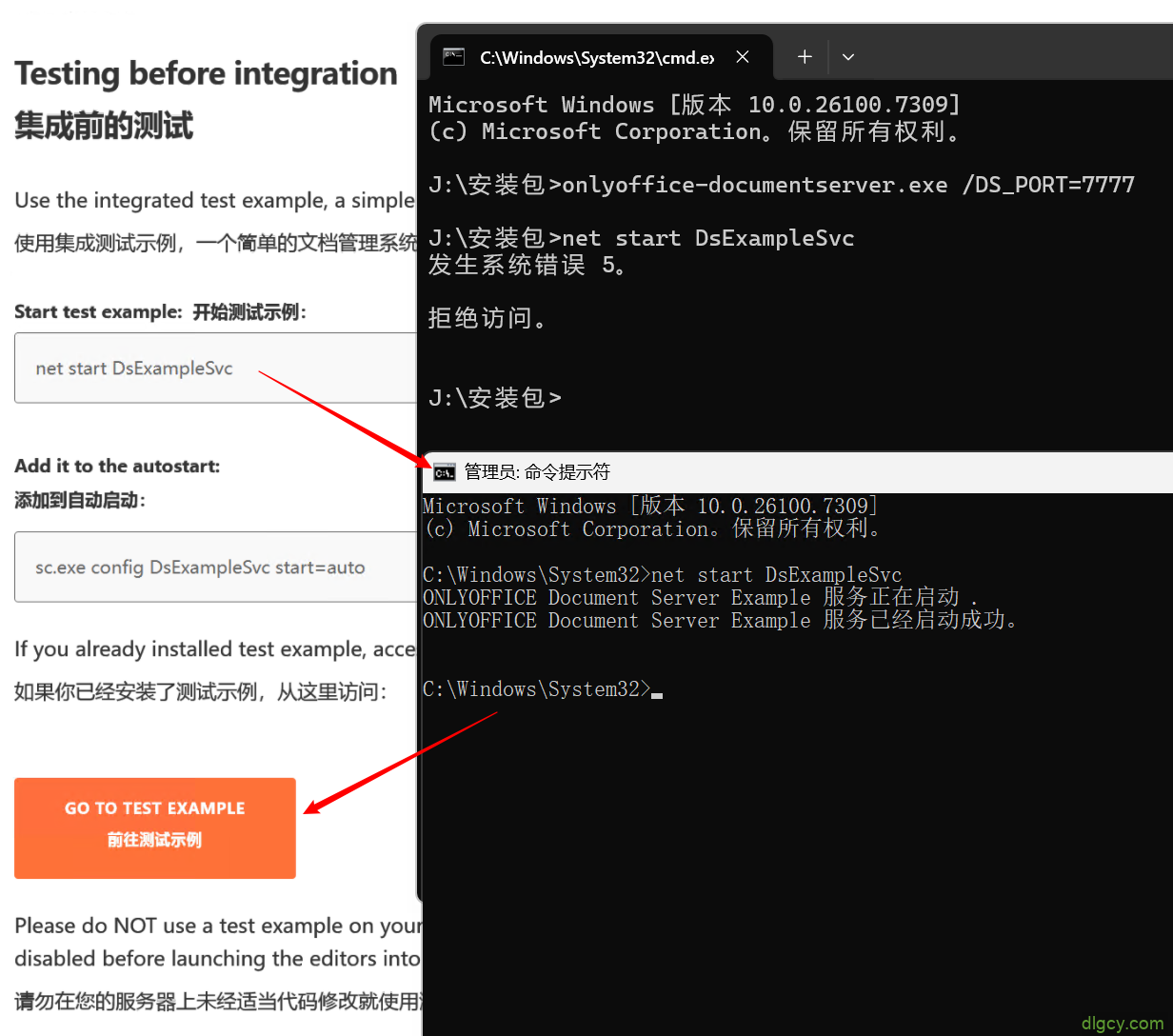The width and height of the screenshot is (1173, 1036).
Task: Click the last J:\安装包> prompt in terminal
Action: pyautogui.click(x=495, y=397)
